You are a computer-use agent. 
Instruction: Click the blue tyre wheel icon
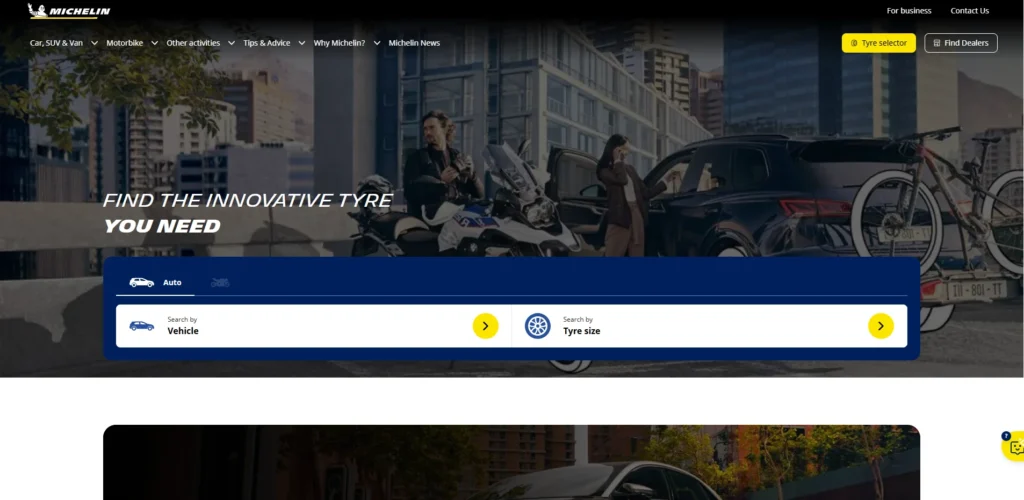[537, 326]
